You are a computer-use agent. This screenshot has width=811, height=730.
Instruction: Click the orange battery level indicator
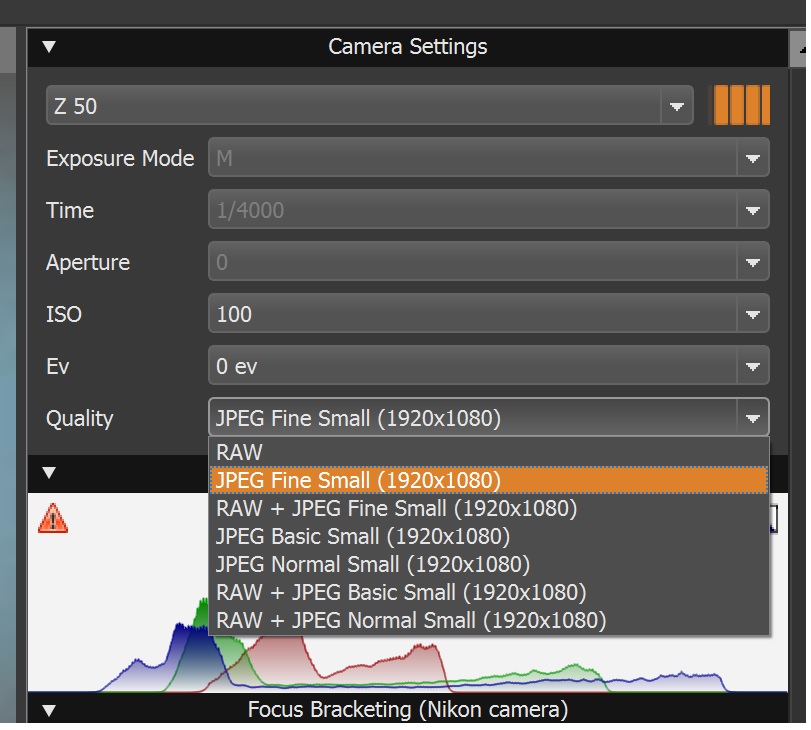point(742,106)
